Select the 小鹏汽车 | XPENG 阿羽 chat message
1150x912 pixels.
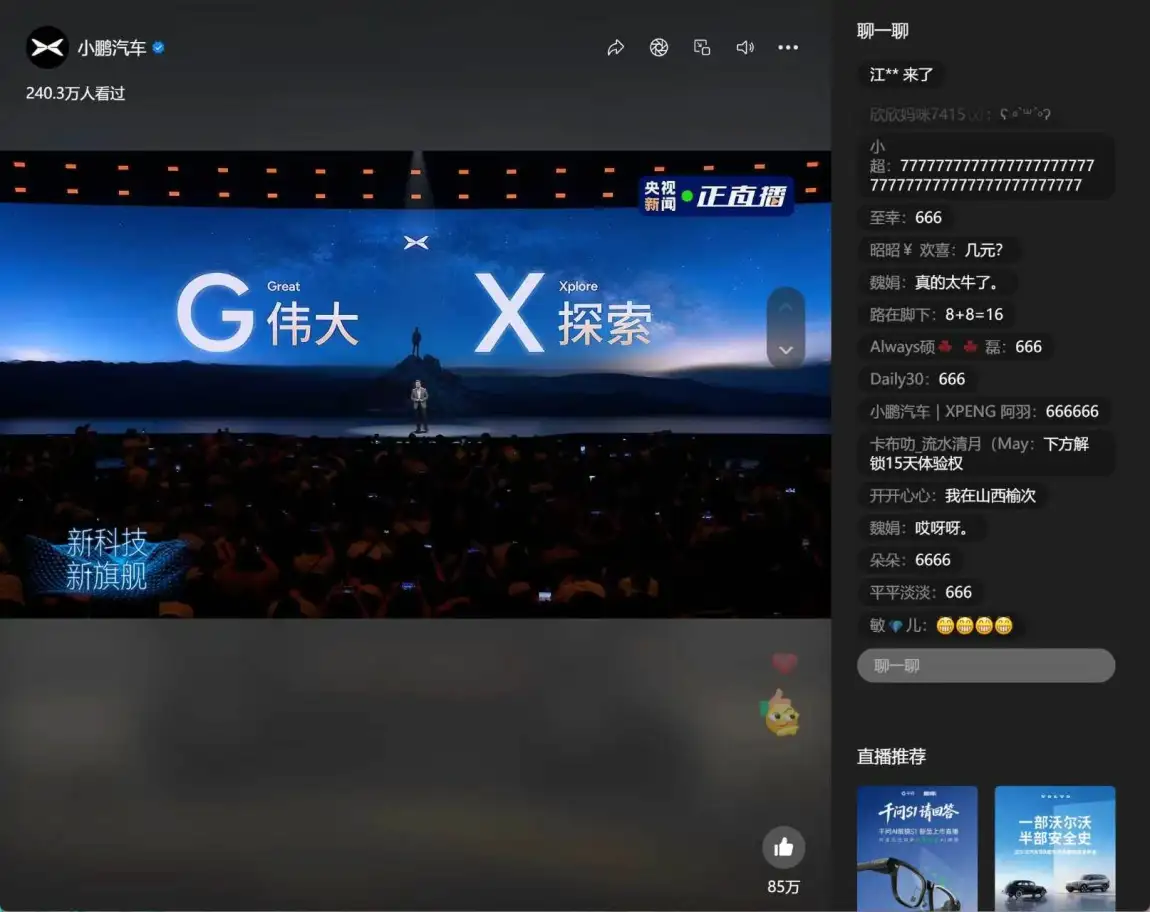[984, 411]
